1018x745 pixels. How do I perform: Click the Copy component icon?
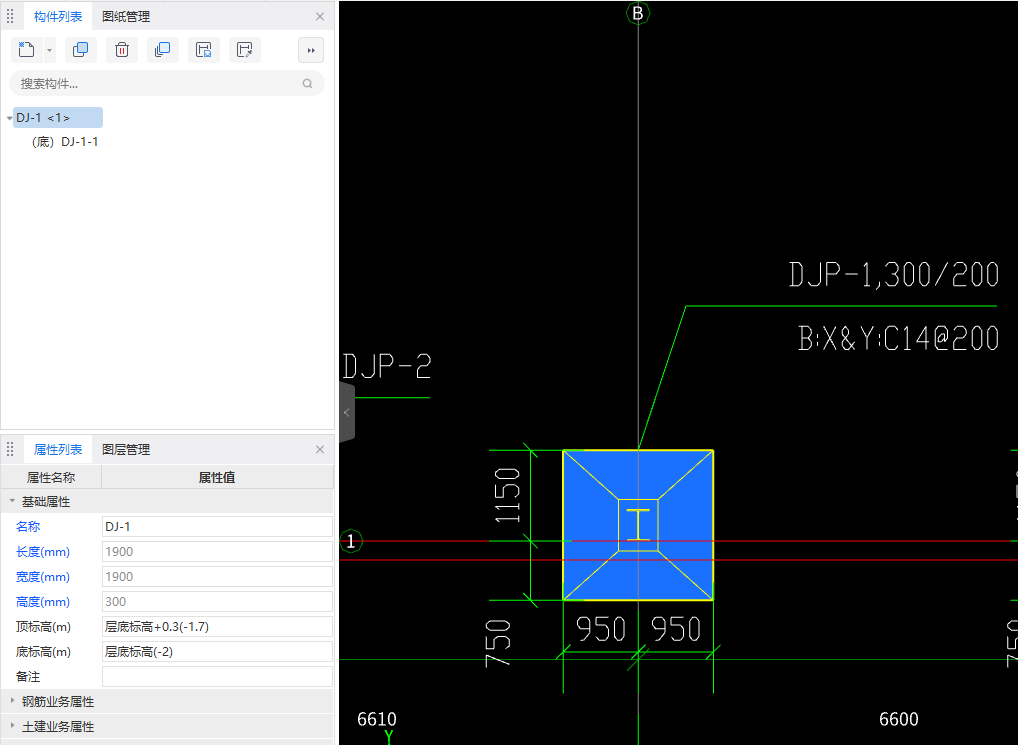[81, 50]
